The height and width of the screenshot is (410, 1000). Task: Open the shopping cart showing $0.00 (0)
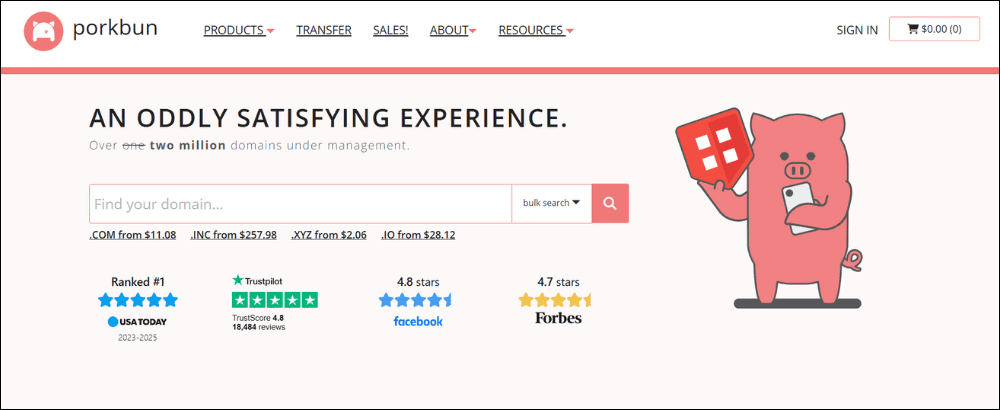(934, 29)
